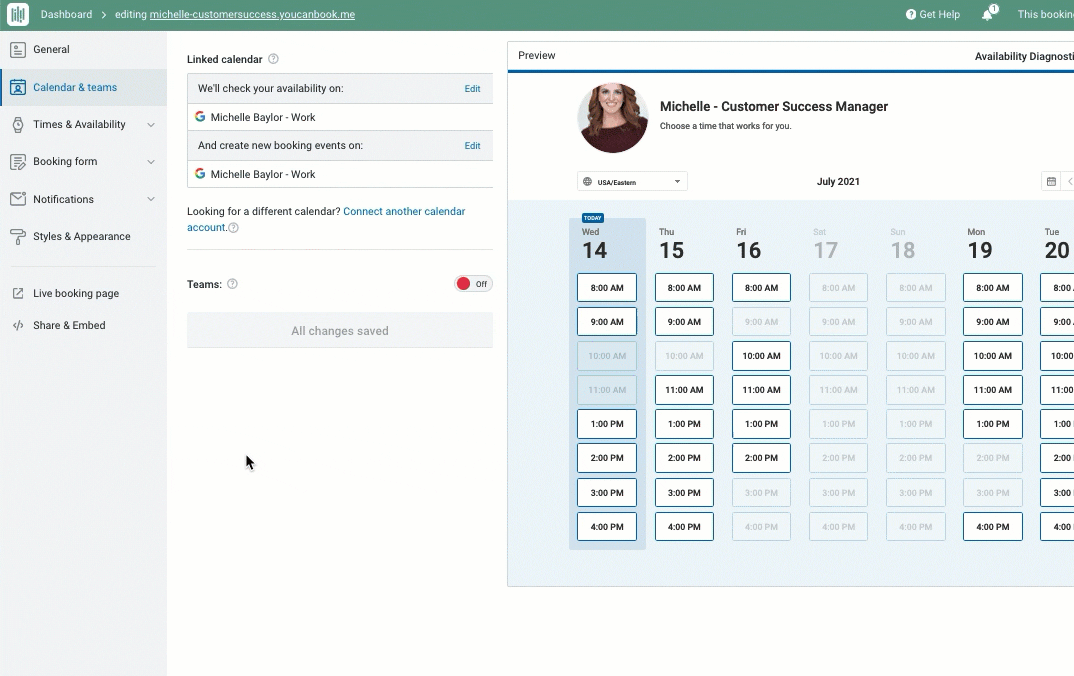Click Michelle's profile photo

tap(612, 117)
